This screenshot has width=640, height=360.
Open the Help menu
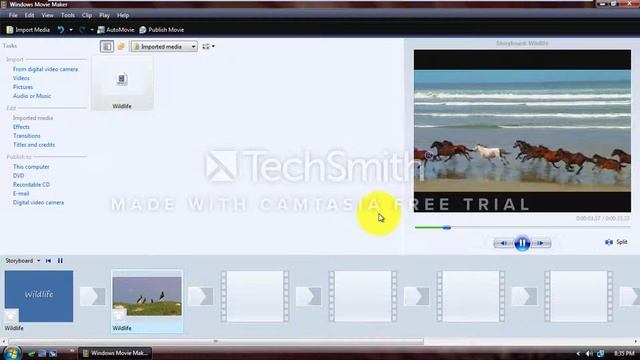click(123, 16)
